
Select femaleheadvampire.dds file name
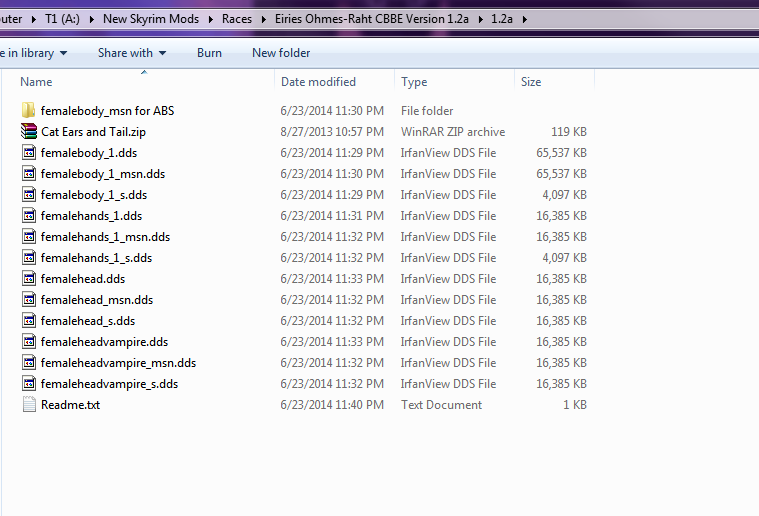[x=104, y=342]
